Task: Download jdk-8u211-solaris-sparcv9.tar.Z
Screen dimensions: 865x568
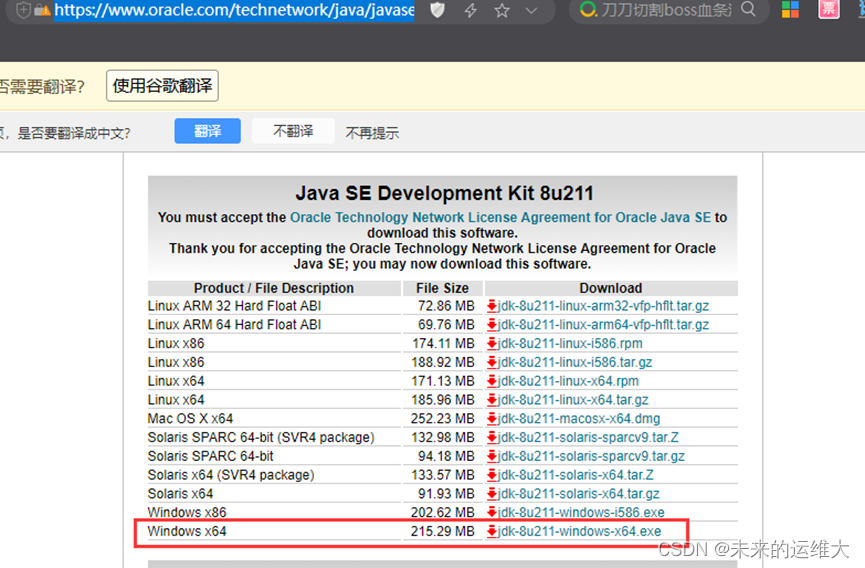Action: coord(588,437)
